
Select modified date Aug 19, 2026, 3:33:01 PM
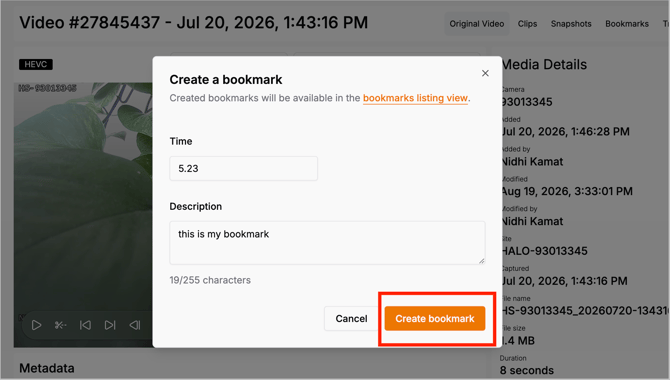click(x=567, y=191)
